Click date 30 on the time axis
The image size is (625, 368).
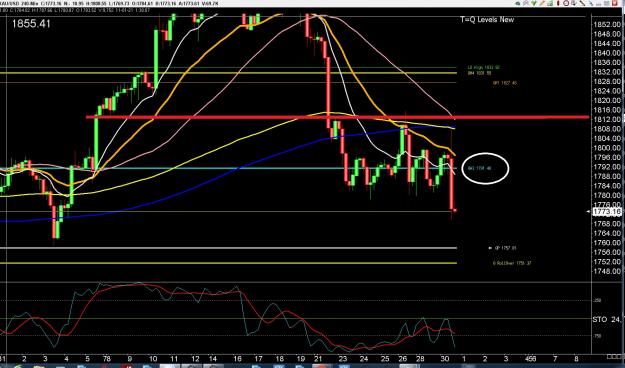point(445,359)
